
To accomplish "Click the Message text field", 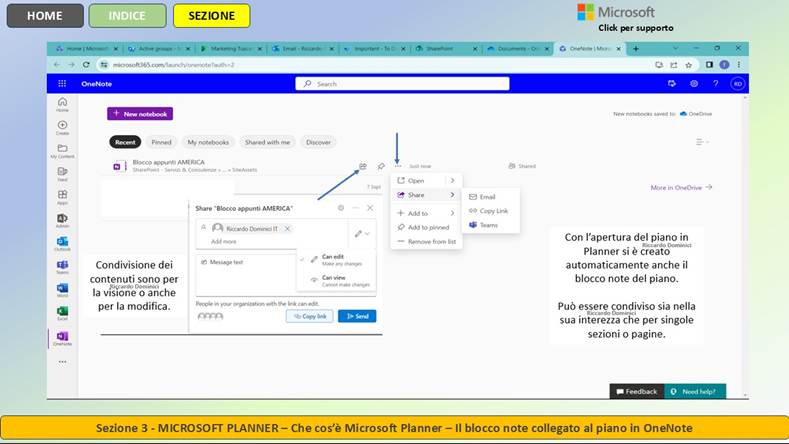I will 245,276.
